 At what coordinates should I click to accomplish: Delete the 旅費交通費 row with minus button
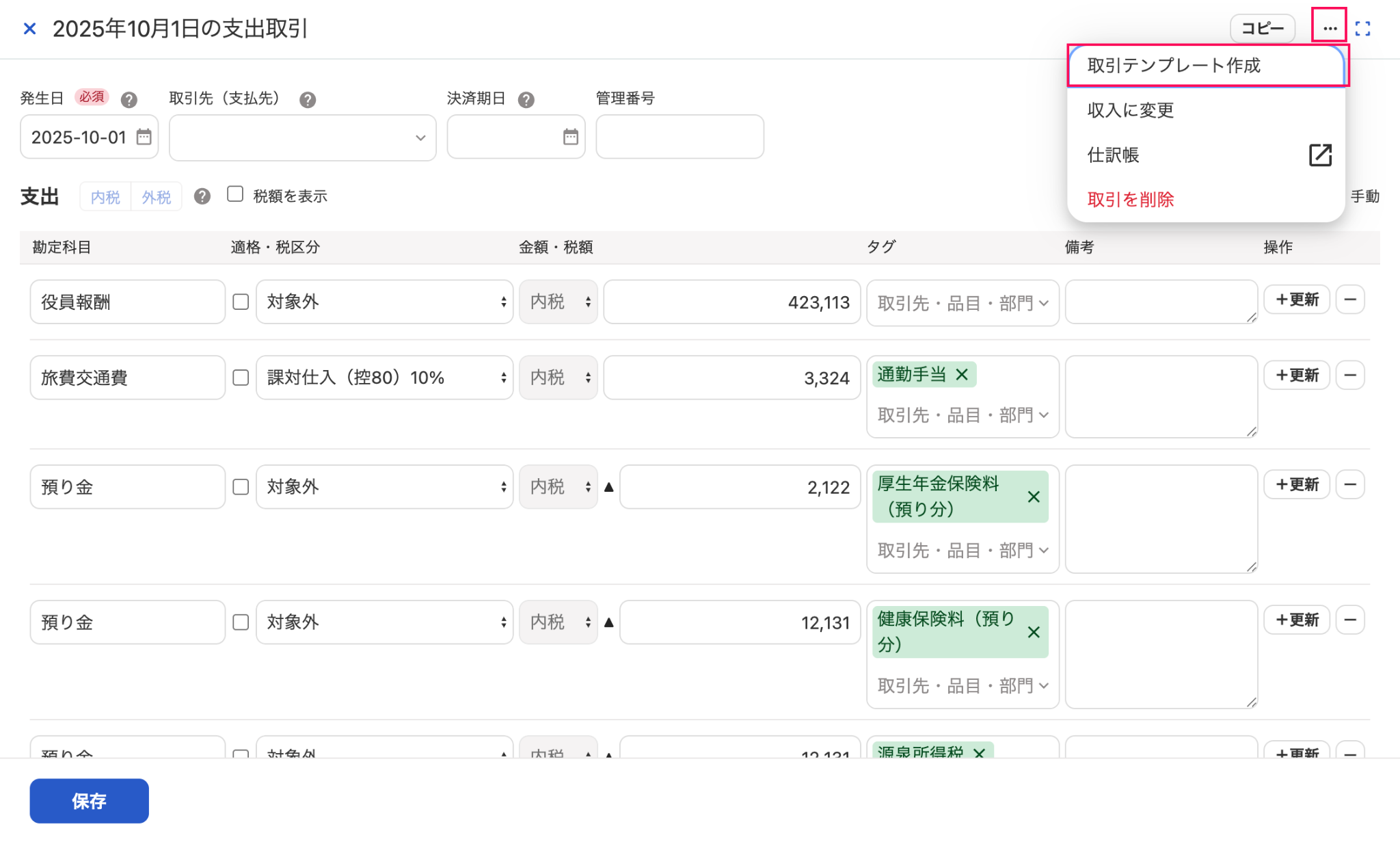(1350, 375)
